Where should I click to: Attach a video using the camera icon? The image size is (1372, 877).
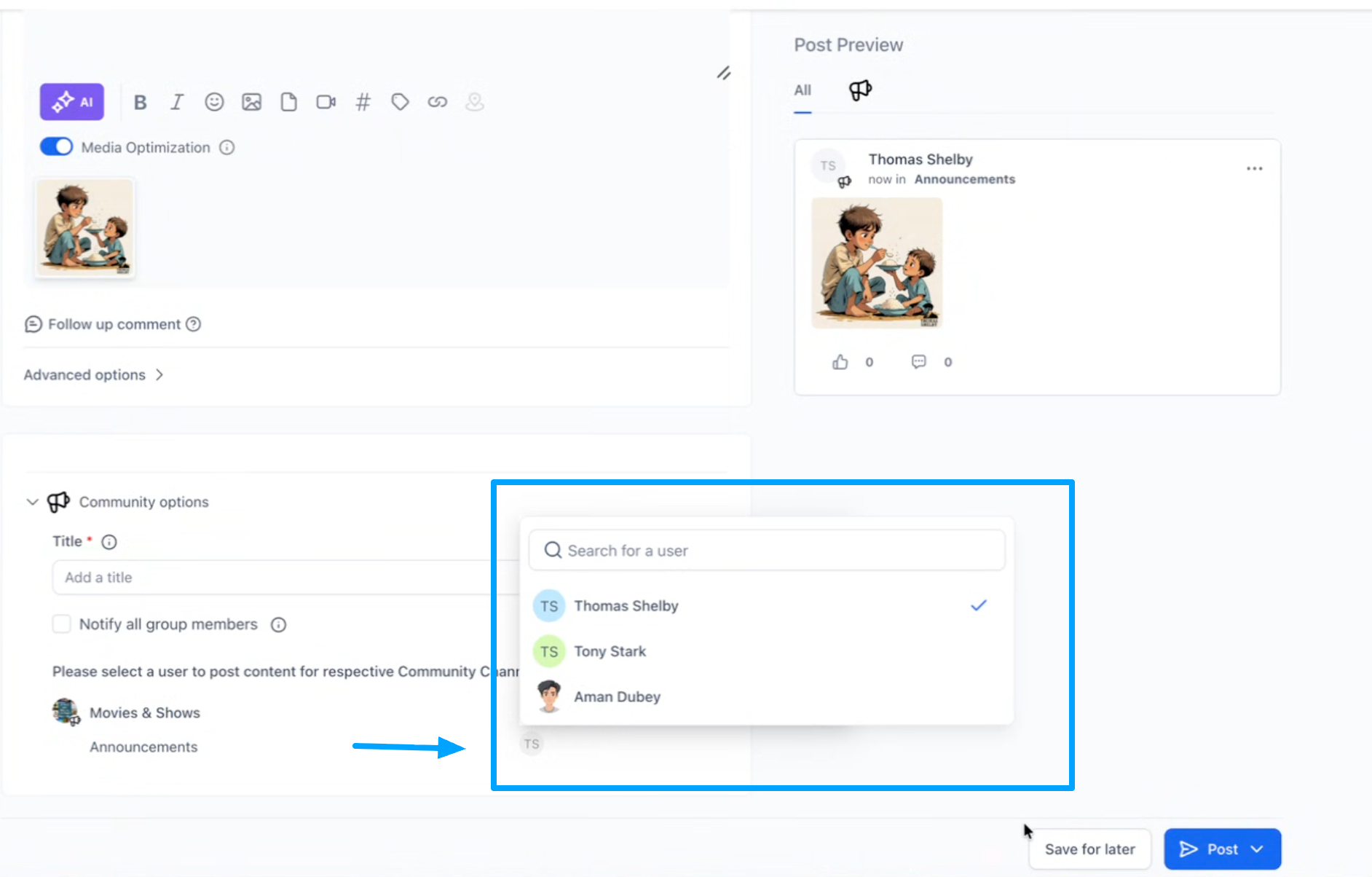pos(326,102)
